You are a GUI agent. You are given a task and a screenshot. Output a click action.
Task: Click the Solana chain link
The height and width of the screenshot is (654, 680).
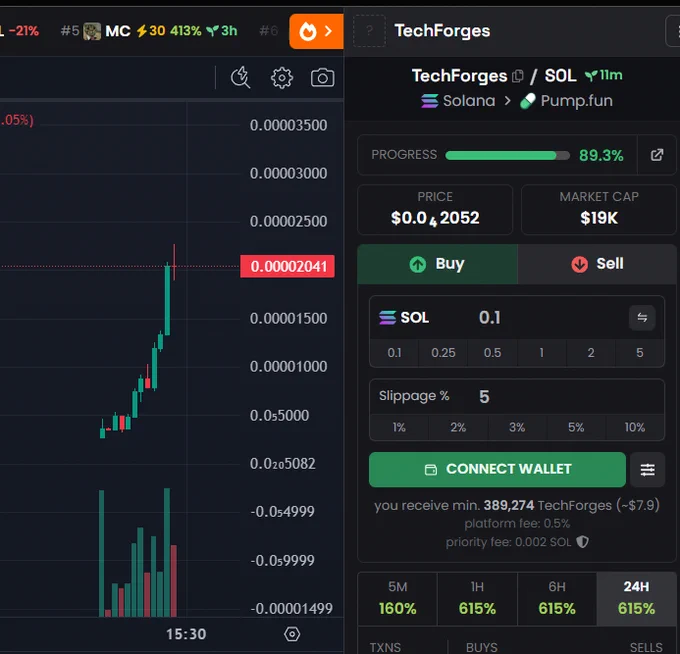point(458,101)
